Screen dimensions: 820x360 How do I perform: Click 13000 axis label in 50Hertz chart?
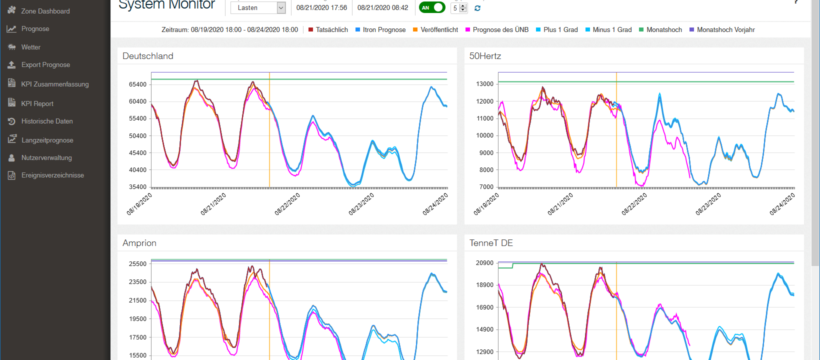coord(486,84)
